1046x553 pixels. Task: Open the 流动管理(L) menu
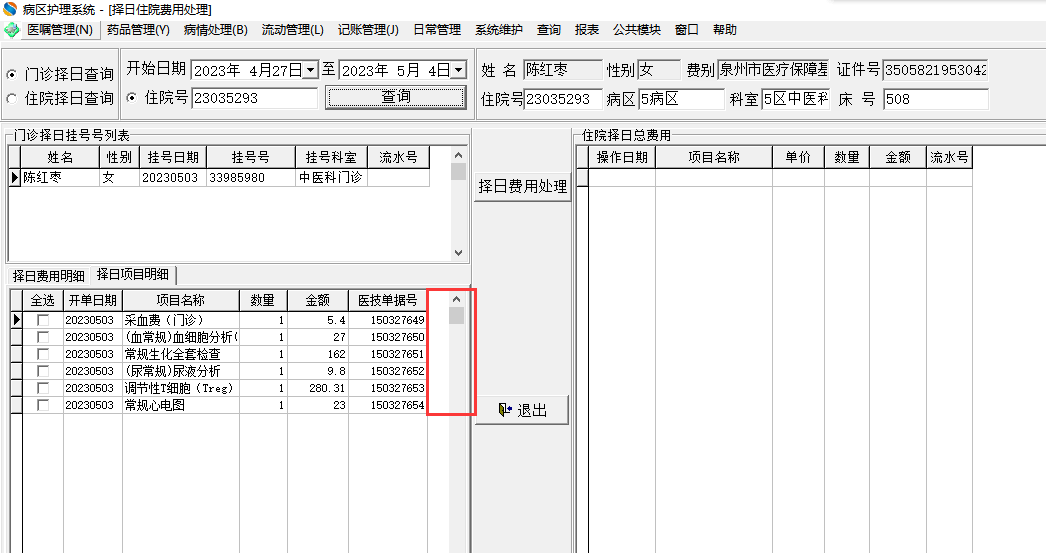tap(292, 30)
